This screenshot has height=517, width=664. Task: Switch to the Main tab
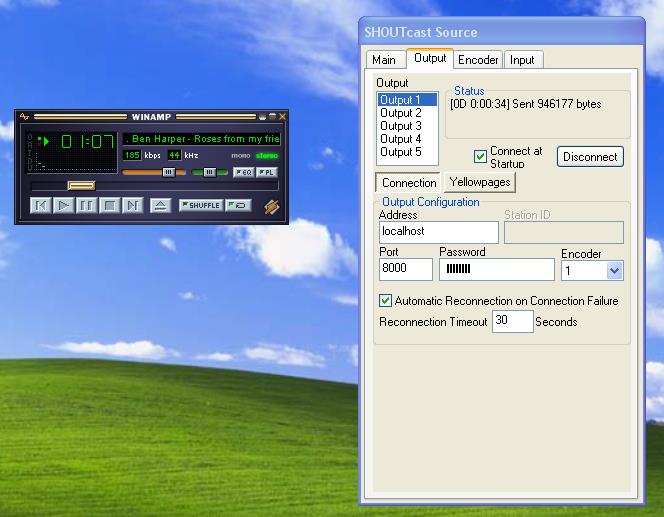pos(384,60)
